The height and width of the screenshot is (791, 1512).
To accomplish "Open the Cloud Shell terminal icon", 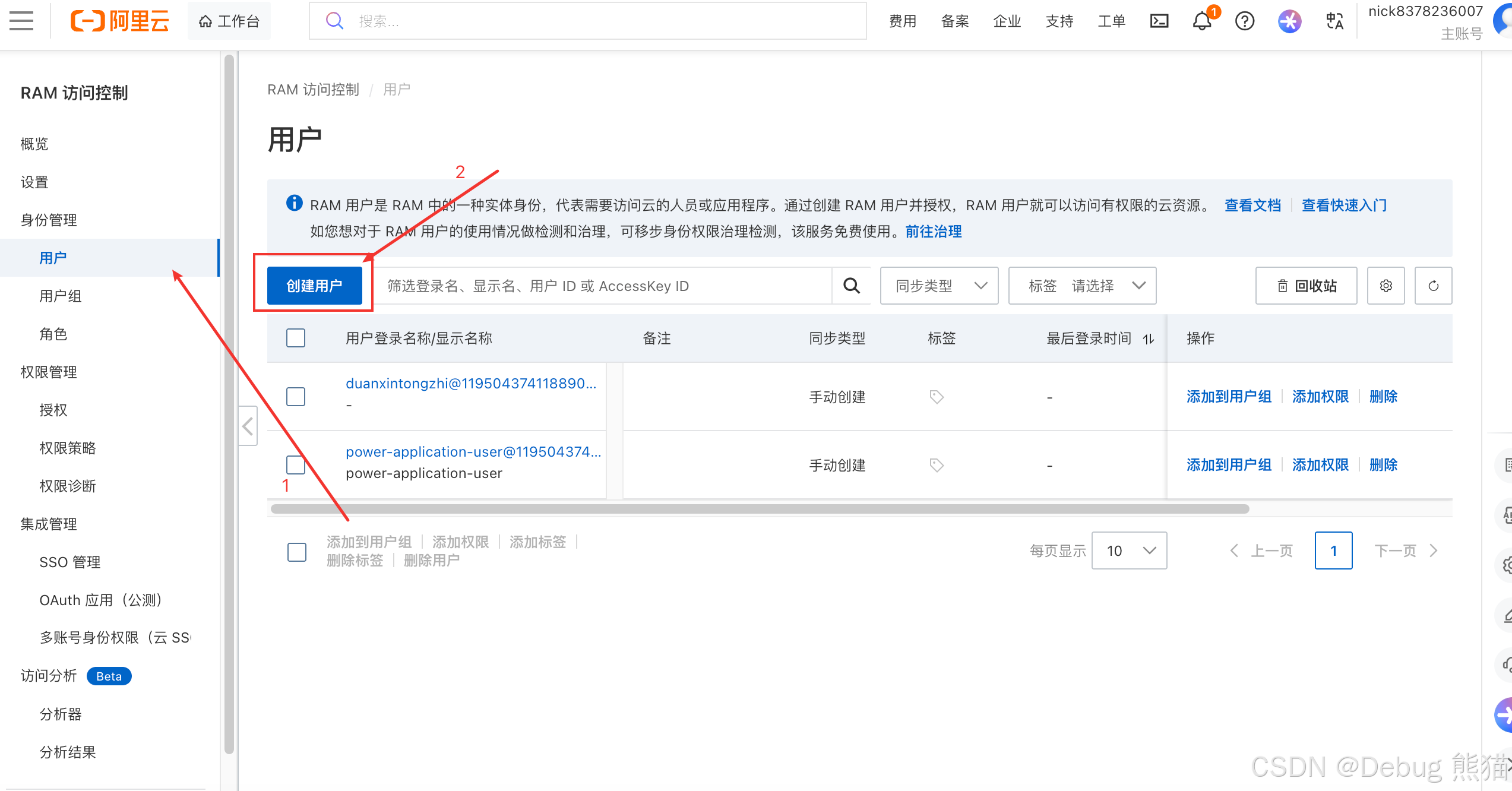I will pyautogui.click(x=1159, y=21).
